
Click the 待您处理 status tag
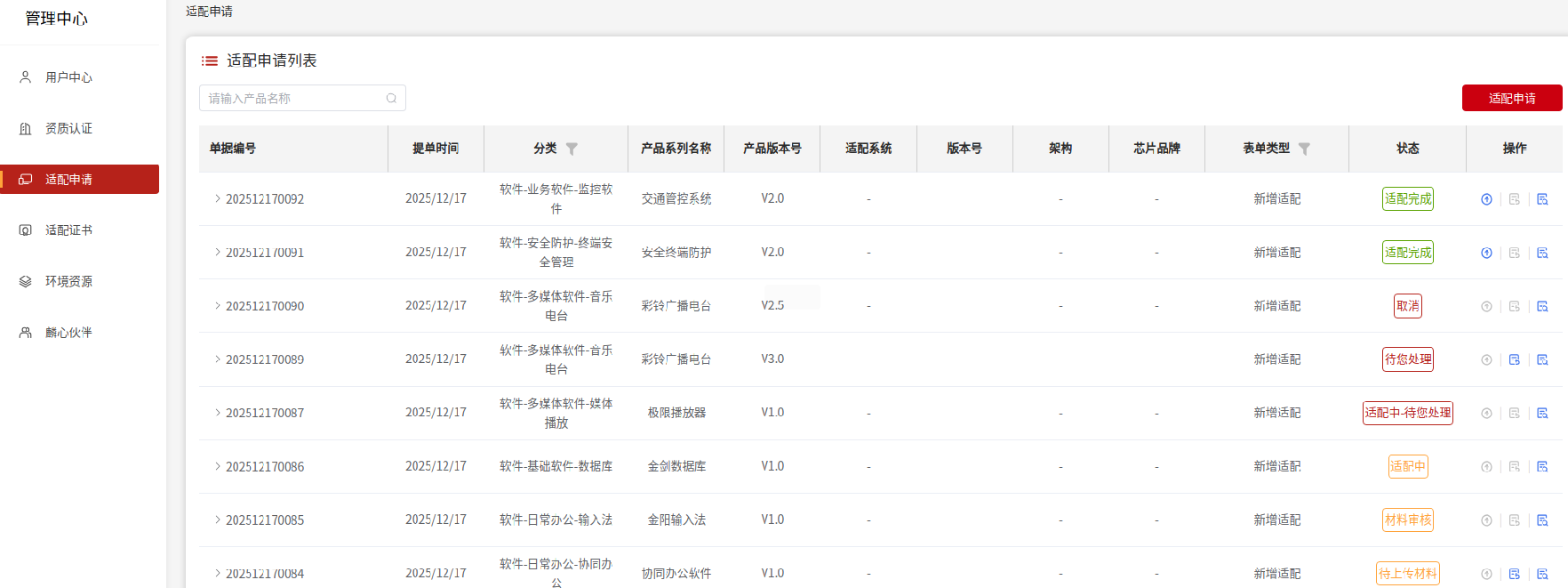(x=1407, y=359)
